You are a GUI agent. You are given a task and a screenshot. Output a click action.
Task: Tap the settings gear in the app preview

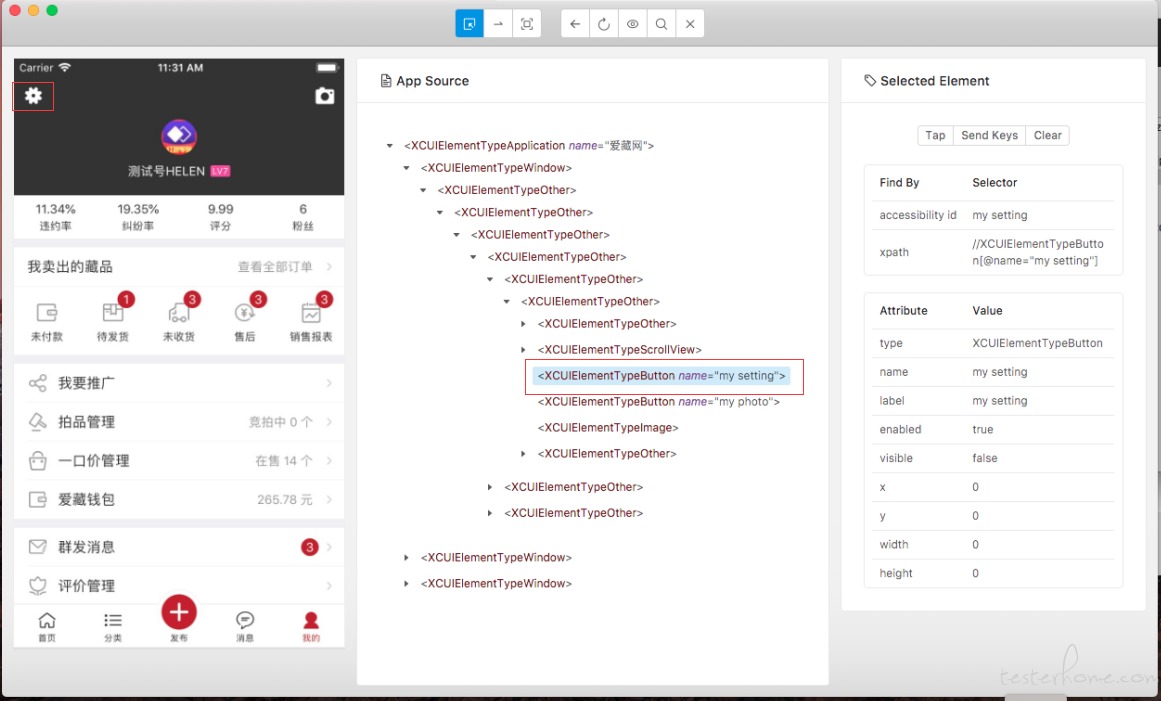[33, 95]
